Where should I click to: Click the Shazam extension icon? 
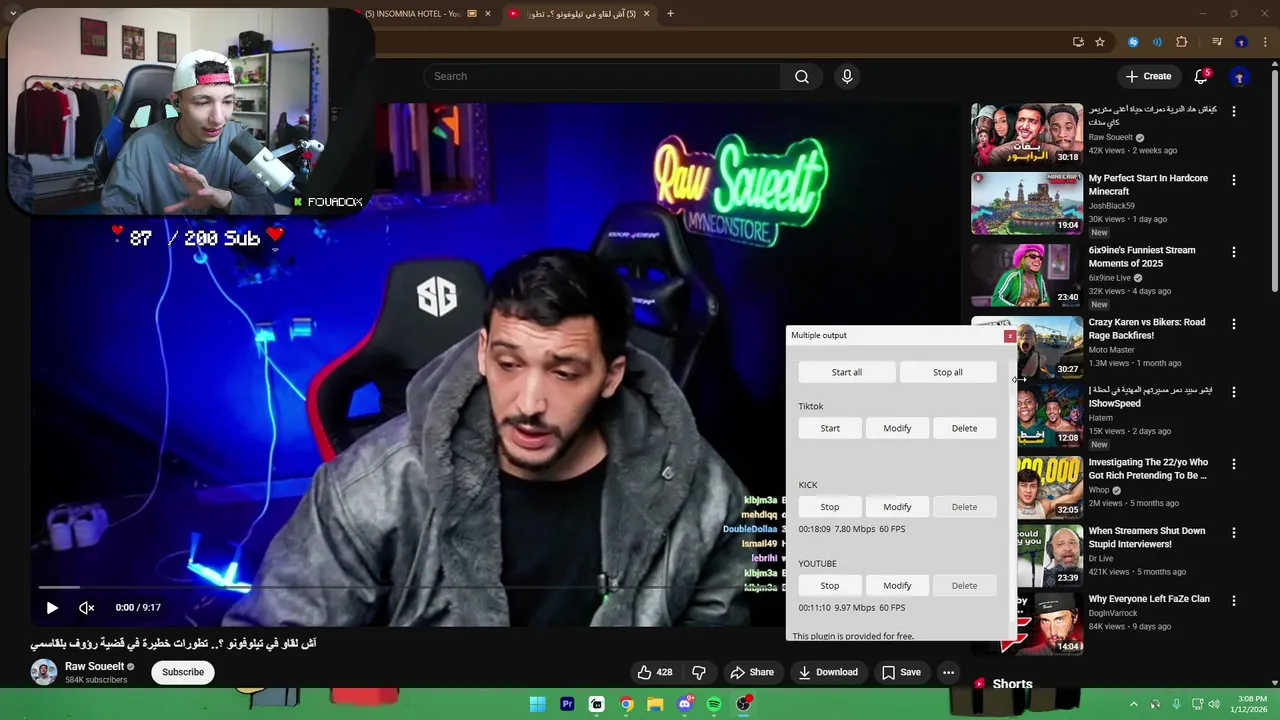tap(1133, 42)
